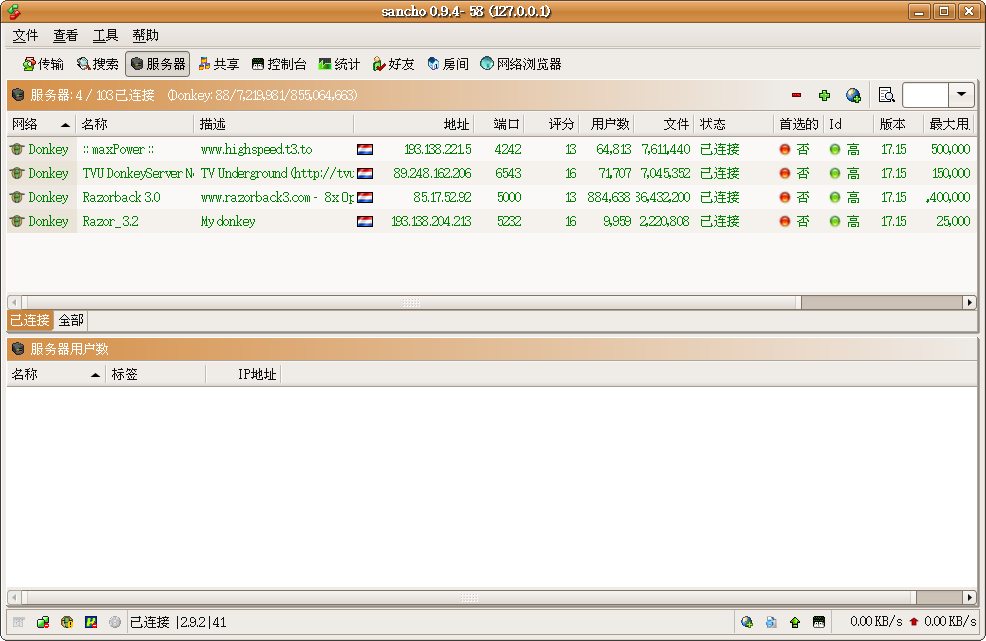This screenshot has height=641, width=986.
Task: Switch to the 已连接 connected tab
Action: [x=30, y=320]
